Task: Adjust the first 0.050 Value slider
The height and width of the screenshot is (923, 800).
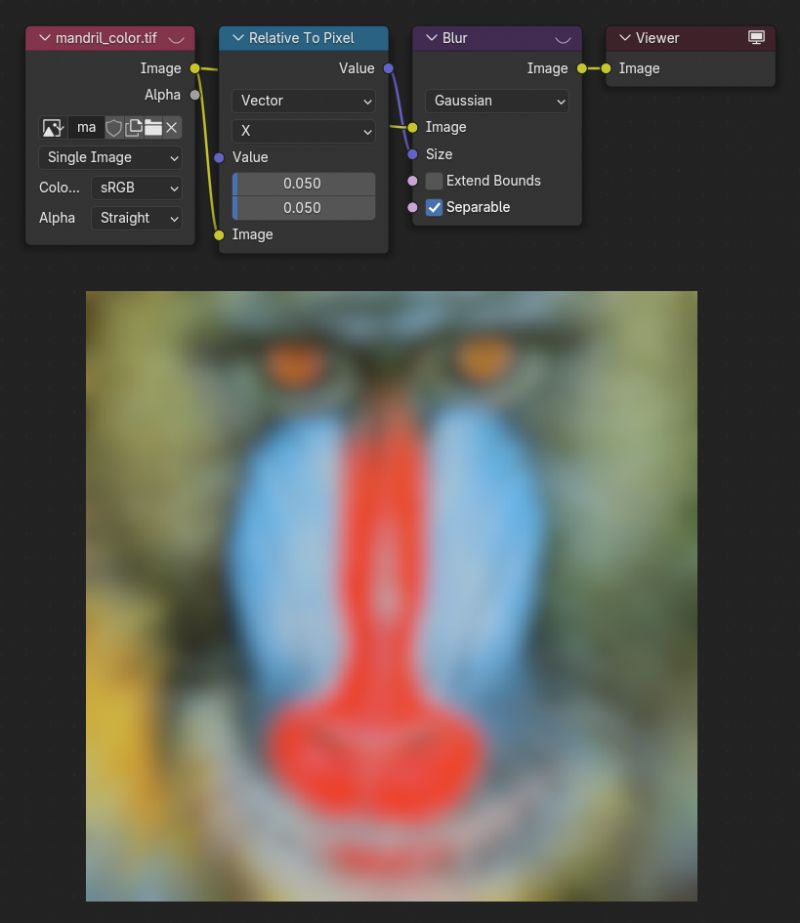Action: (x=302, y=184)
